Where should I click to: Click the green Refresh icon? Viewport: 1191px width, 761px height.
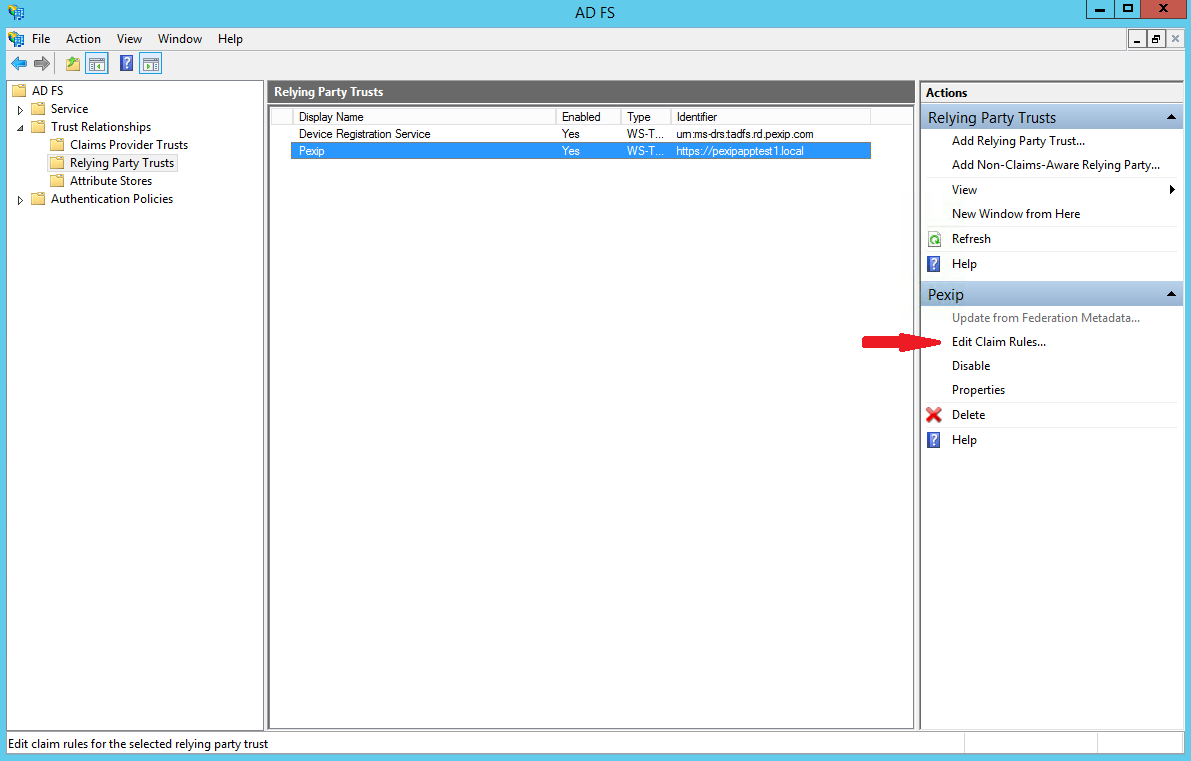coord(934,239)
